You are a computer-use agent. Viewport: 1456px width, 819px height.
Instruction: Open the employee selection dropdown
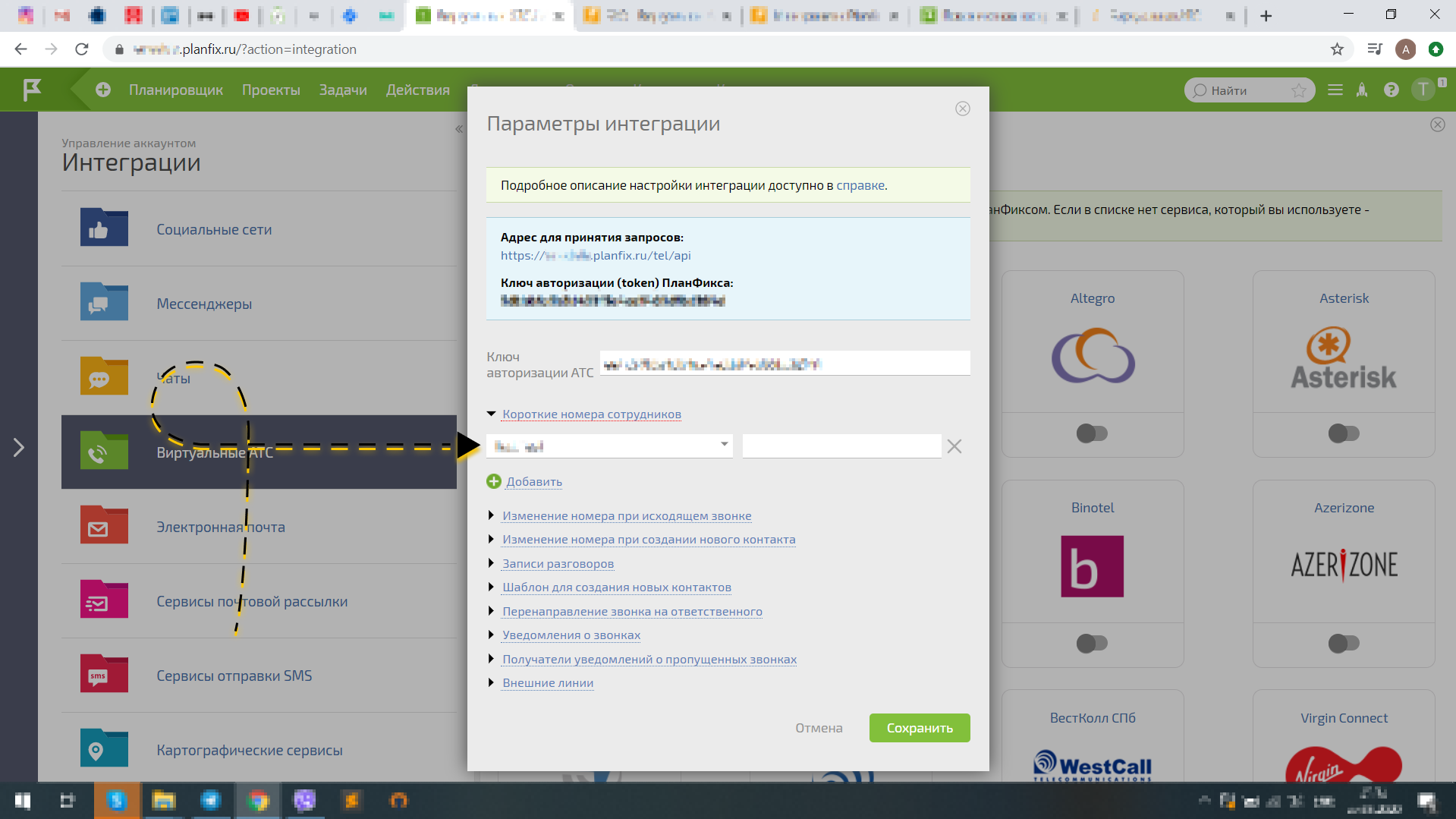point(609,446)
